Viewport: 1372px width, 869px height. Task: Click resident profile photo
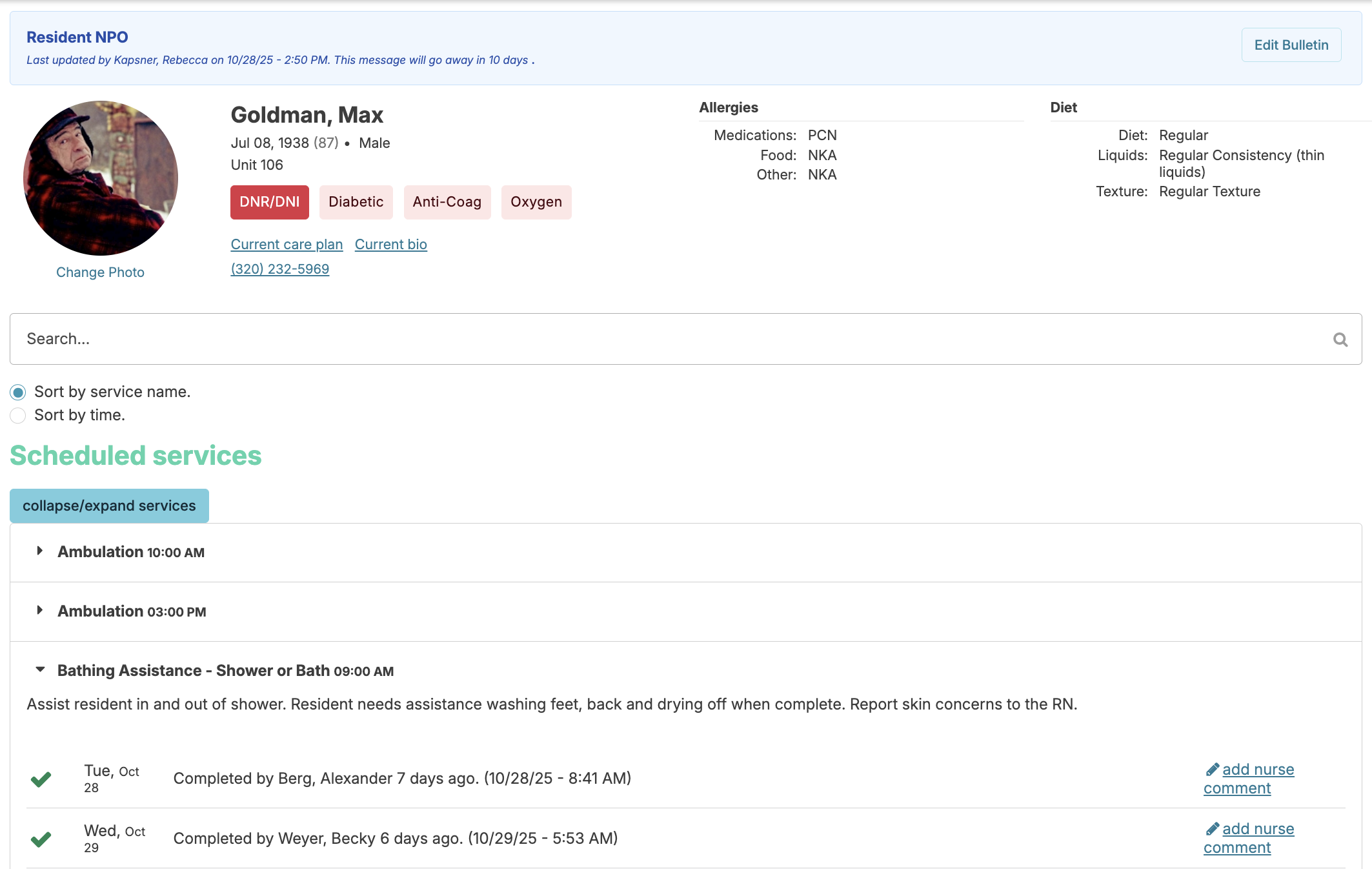pyautogui.click(x=101, y=178)
